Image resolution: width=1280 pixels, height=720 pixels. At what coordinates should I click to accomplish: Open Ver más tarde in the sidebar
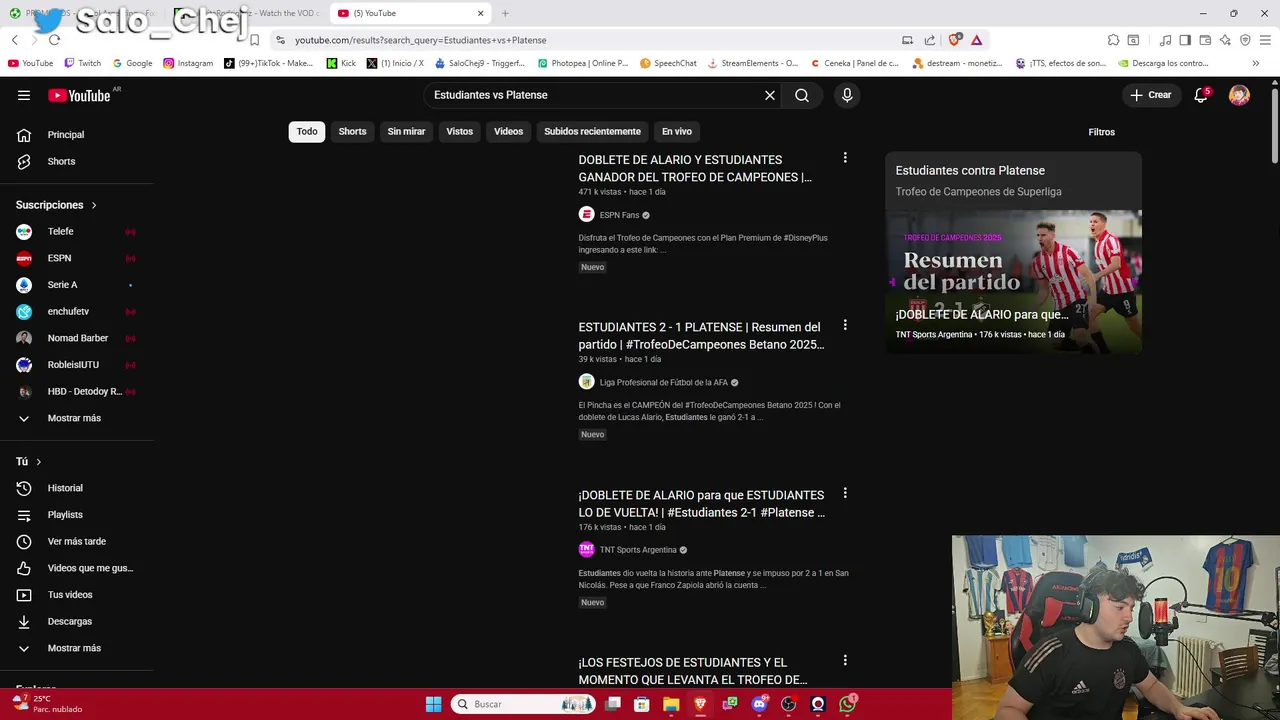[77, 541]
